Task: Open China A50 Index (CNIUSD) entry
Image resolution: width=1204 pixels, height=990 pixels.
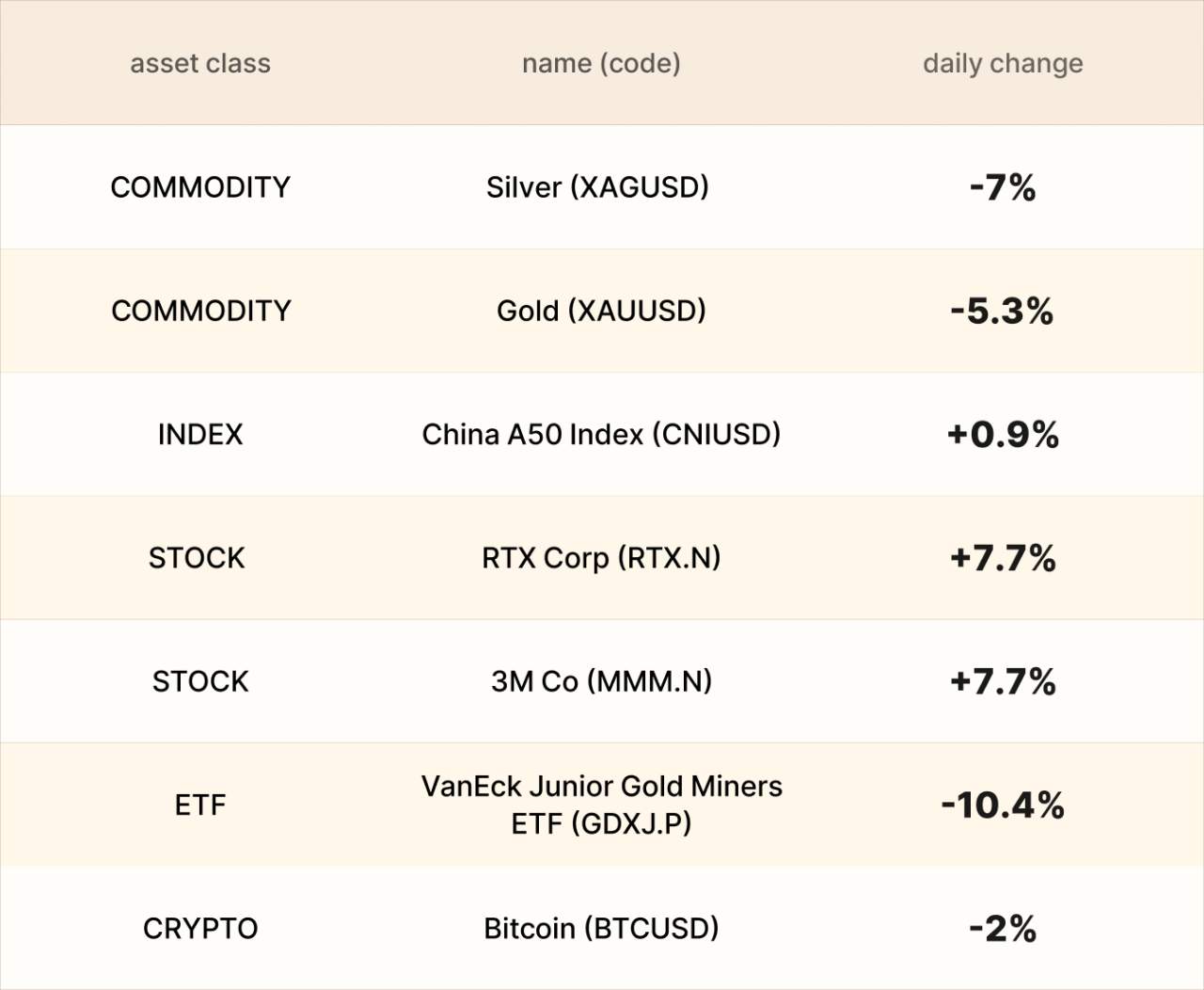Action: click(x=601, y=434)
